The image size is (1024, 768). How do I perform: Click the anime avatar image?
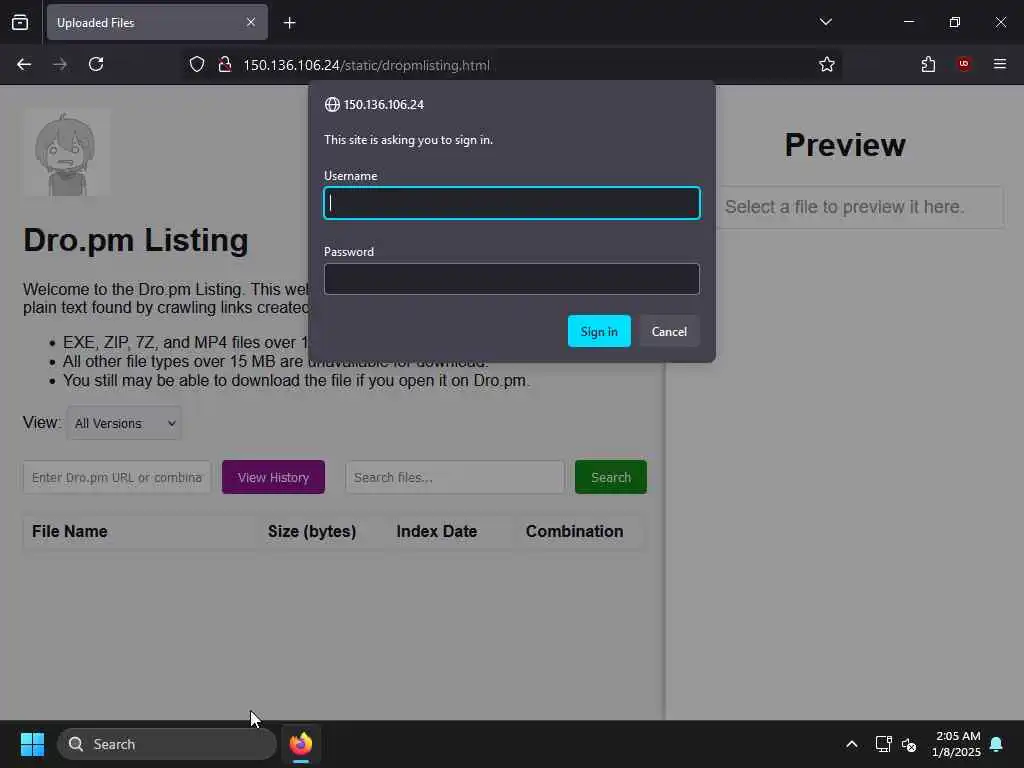(66, 153)
